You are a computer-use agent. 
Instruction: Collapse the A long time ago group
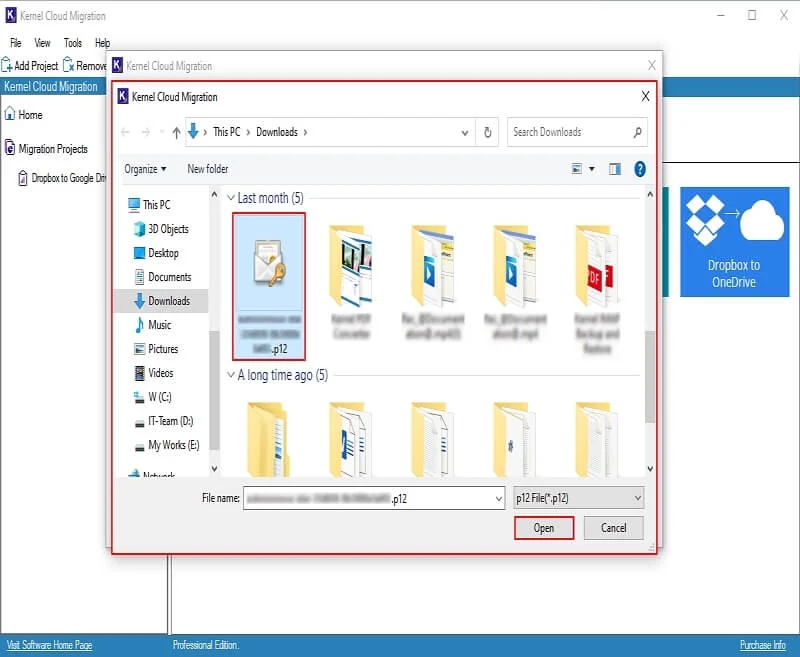pyautogui.click(x=231, y=375)
